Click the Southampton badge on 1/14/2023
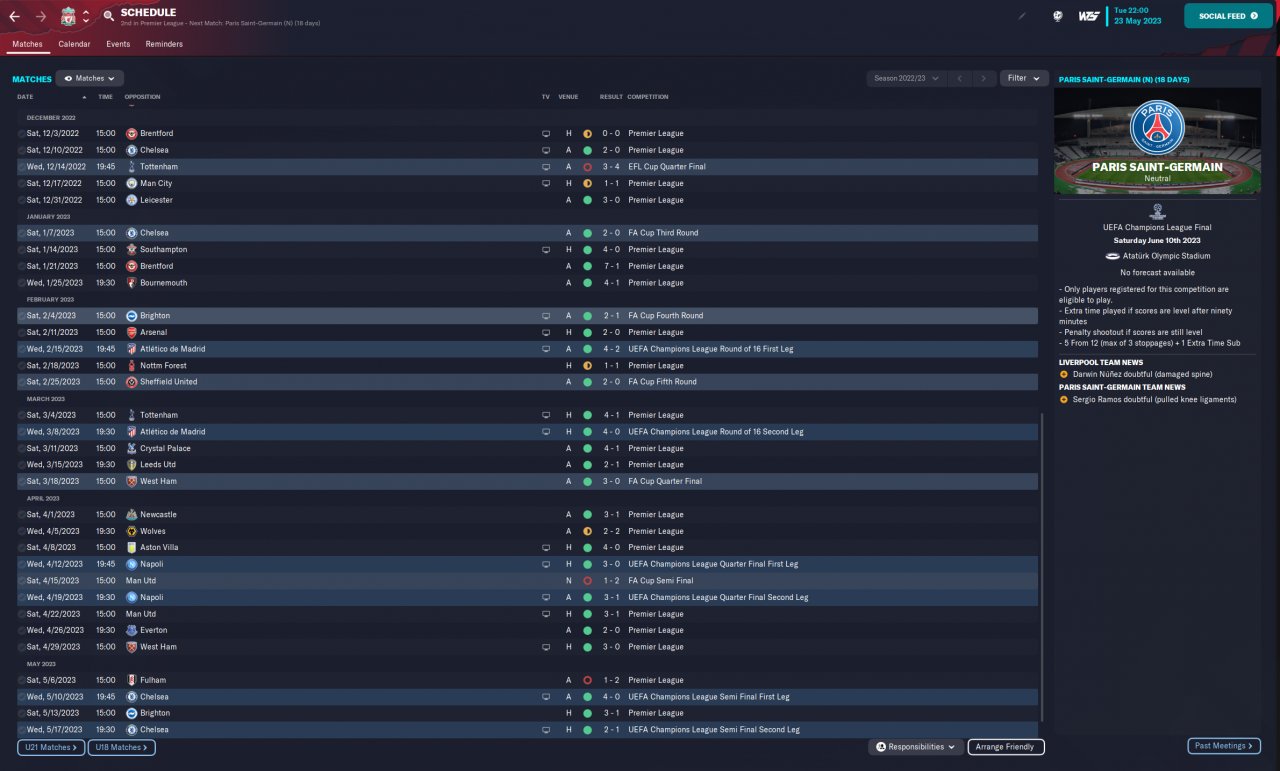 coord(131,249)
